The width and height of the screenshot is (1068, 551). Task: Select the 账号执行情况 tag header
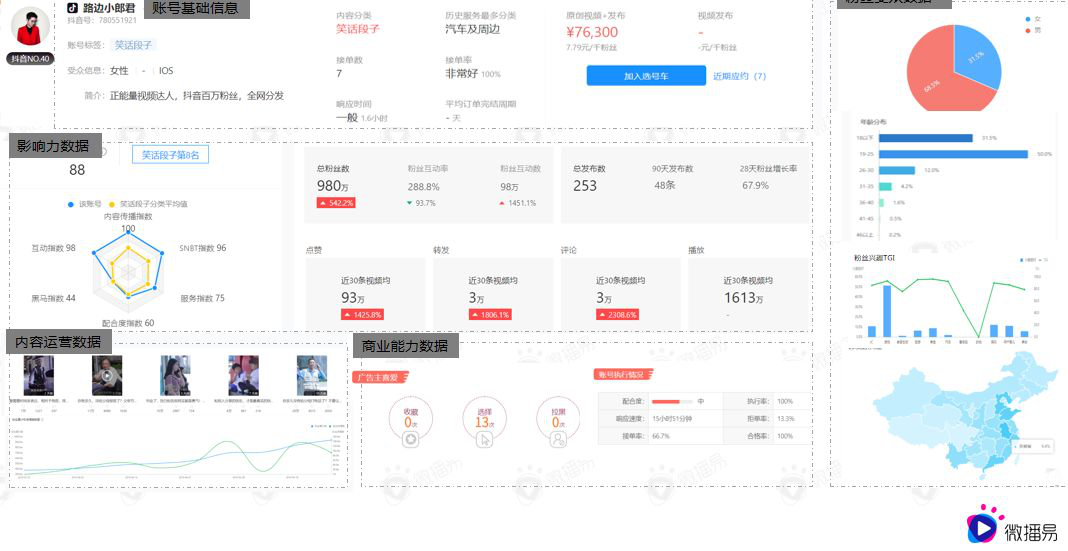coord(623,374)
